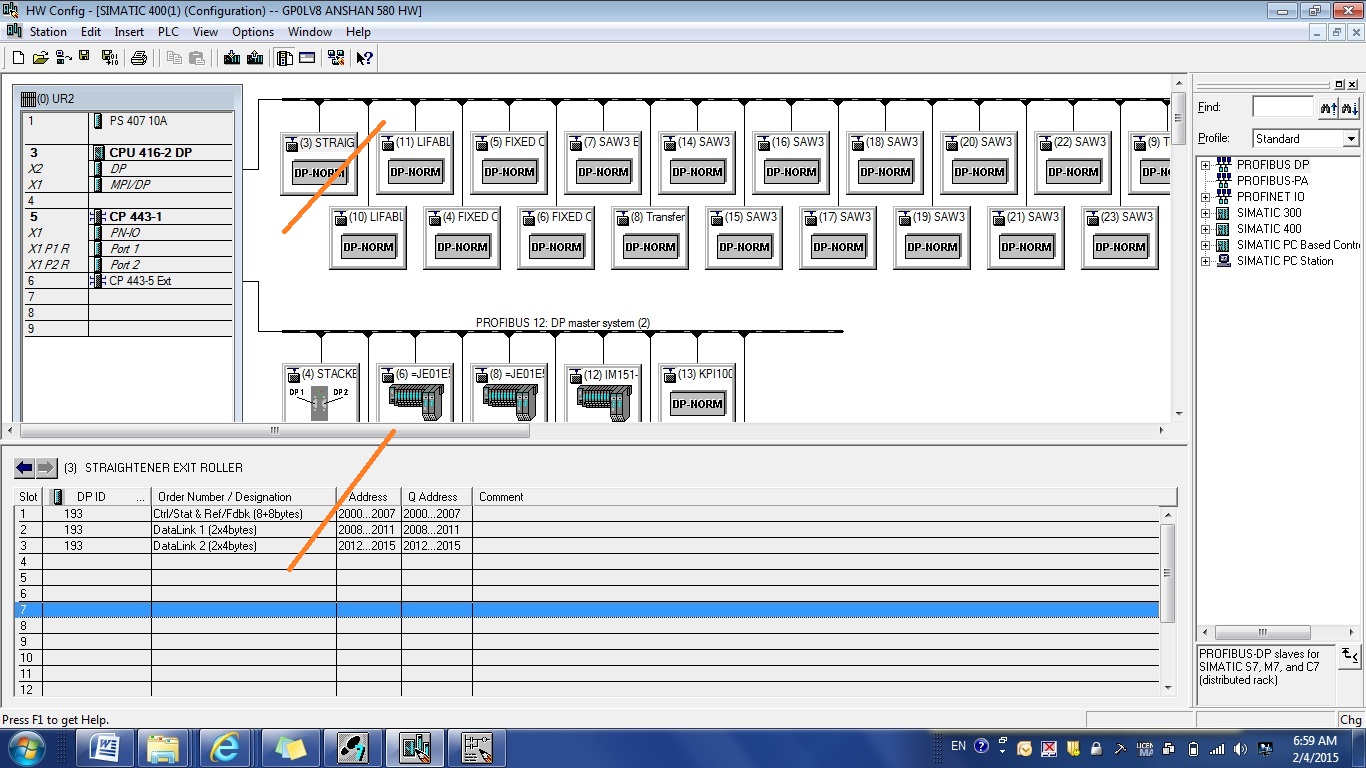Click the slot table vertical scrollbar thumb
This screenshot has height=768, width=1366.
coord(1168,573)
